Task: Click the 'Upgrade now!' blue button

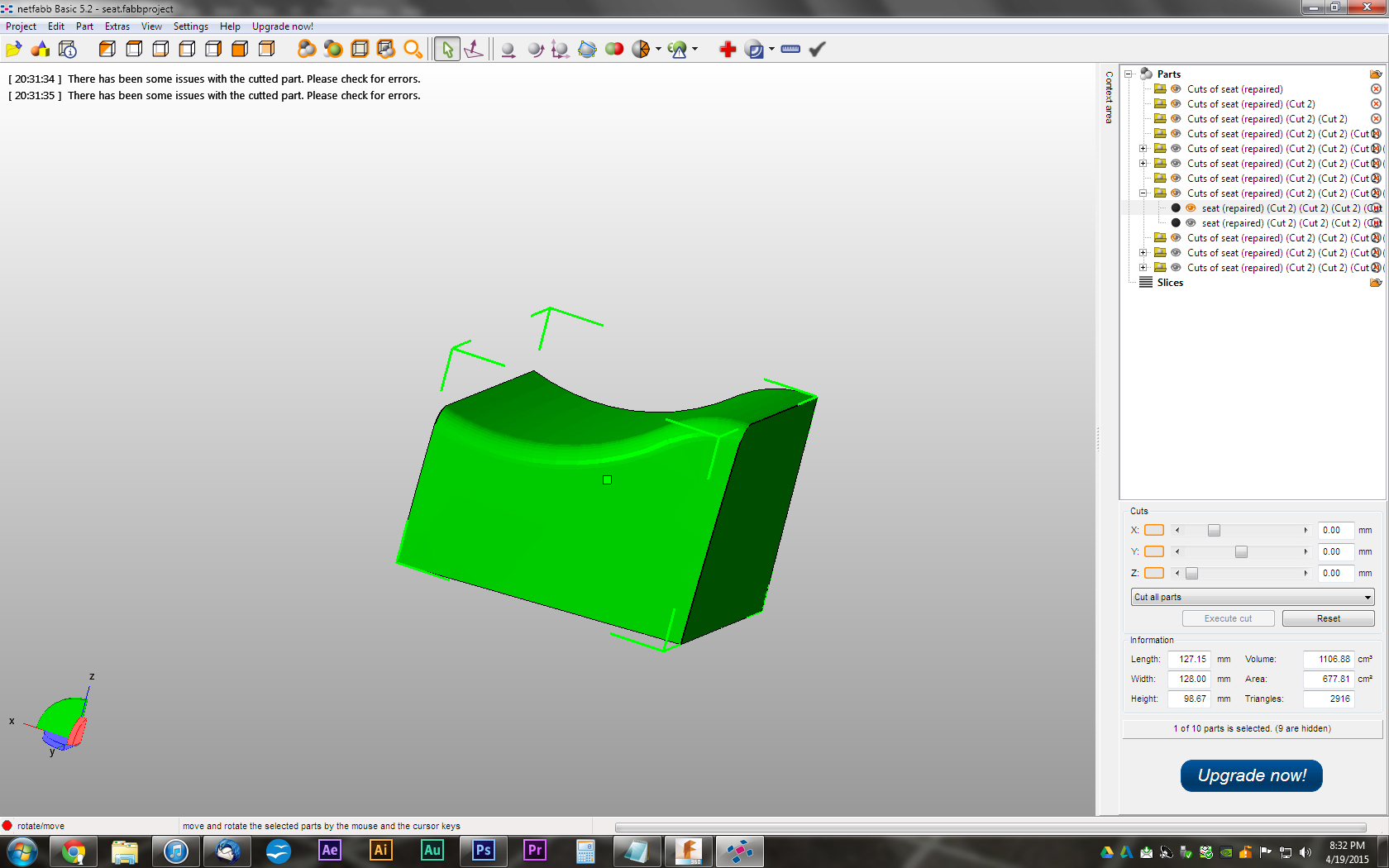Action: click(1251, 775)
